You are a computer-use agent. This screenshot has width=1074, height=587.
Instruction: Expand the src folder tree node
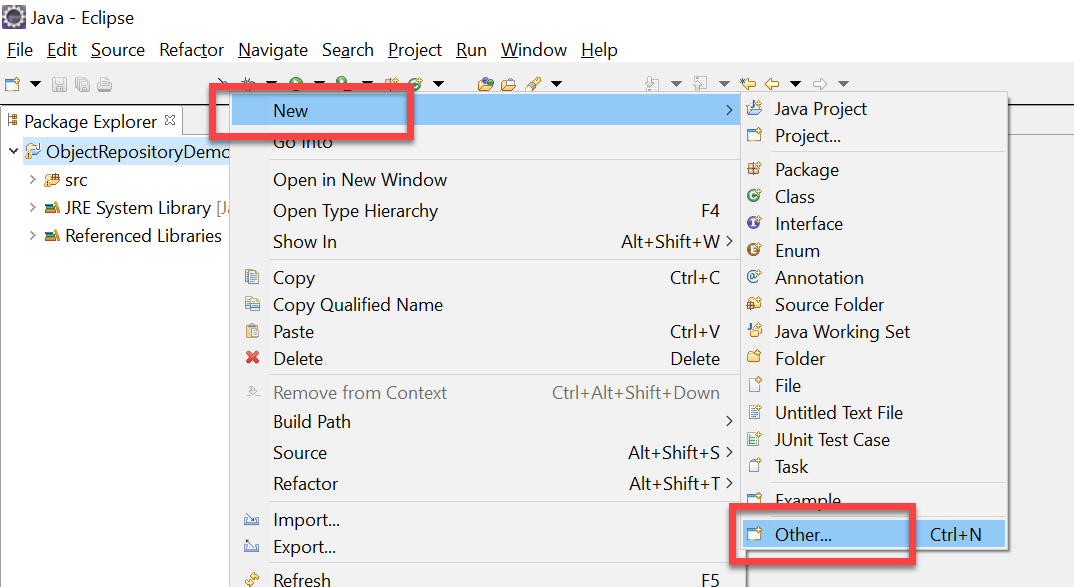[x=33, y=180]
